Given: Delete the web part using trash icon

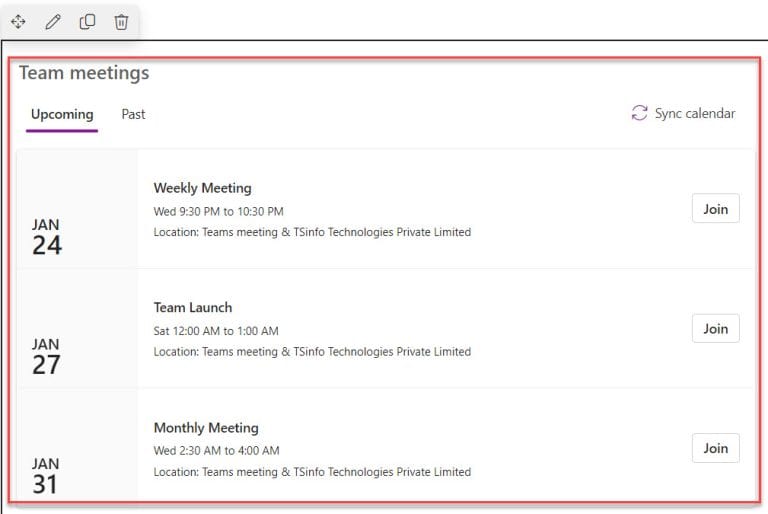Looking at the screenshot, I should 121,22.
